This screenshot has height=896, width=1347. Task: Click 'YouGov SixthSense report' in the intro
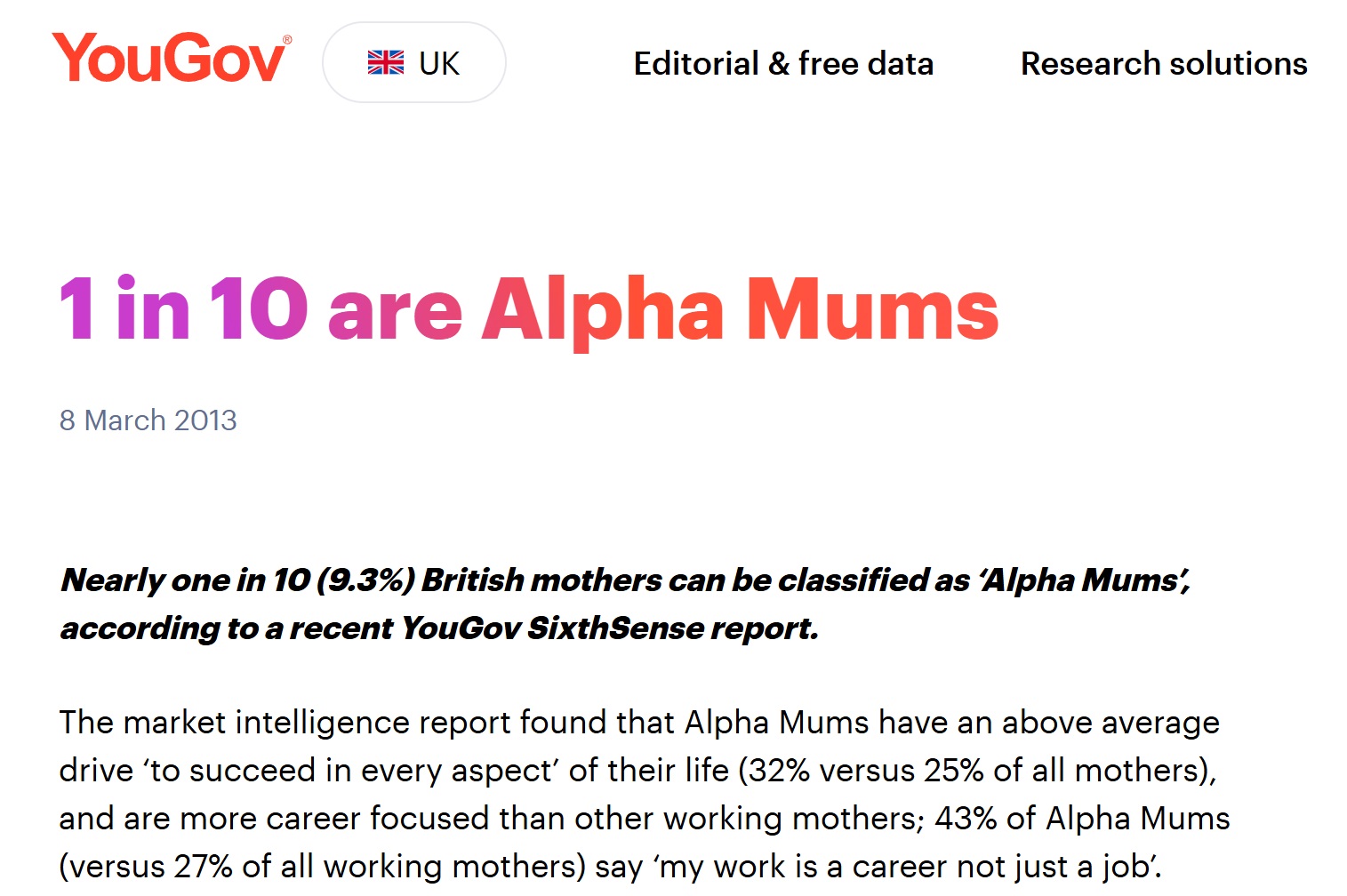pos(608,628)
